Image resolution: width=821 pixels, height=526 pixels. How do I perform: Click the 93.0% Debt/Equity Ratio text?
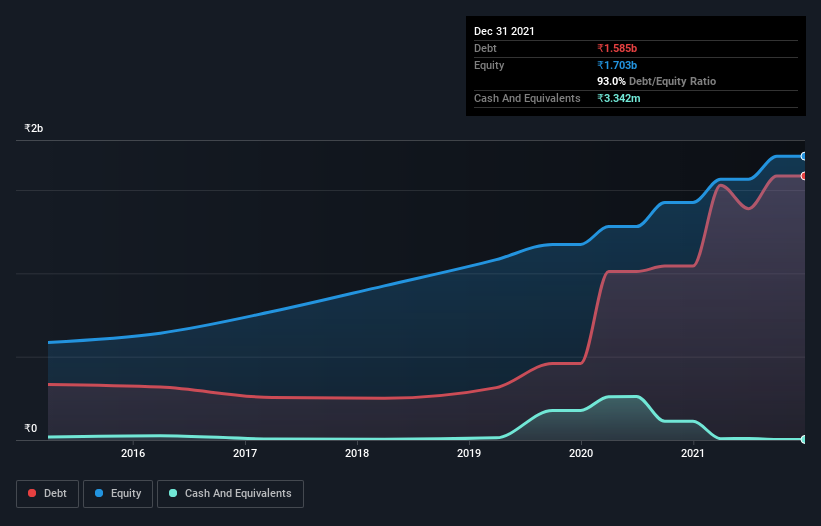click(657, 81)
